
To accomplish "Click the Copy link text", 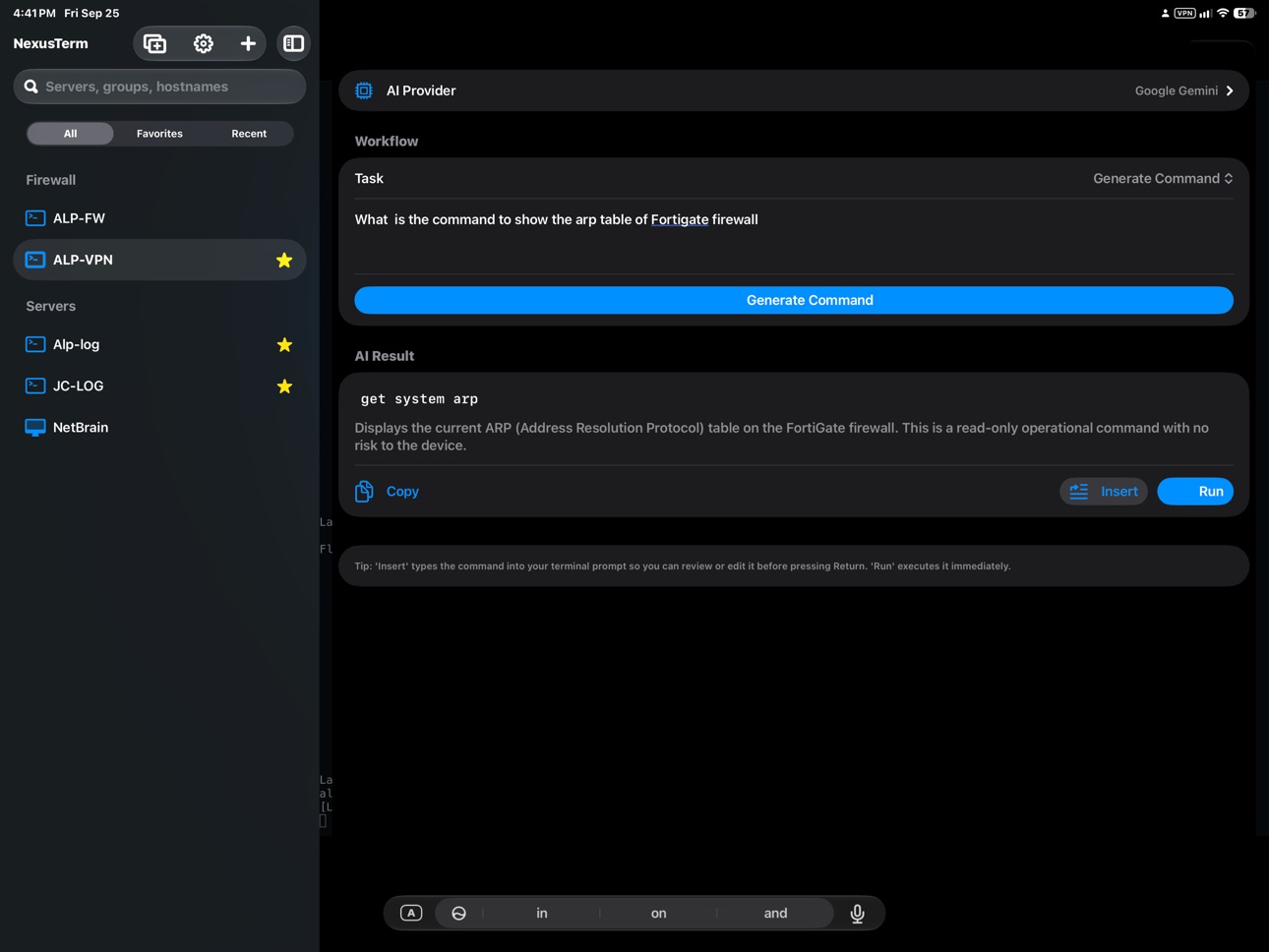I will pyautogui.click(x=402, y=491).
